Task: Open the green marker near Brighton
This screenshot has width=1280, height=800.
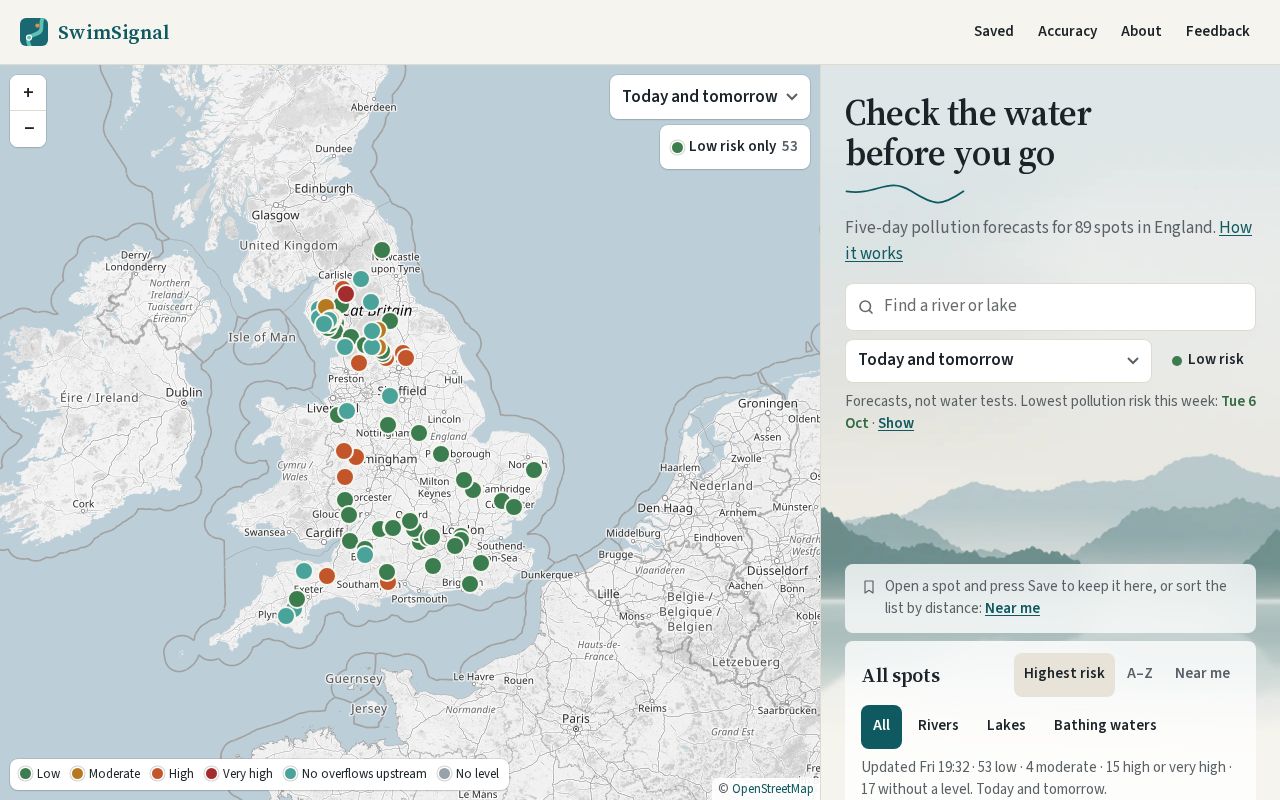Action: coord(470,584)
